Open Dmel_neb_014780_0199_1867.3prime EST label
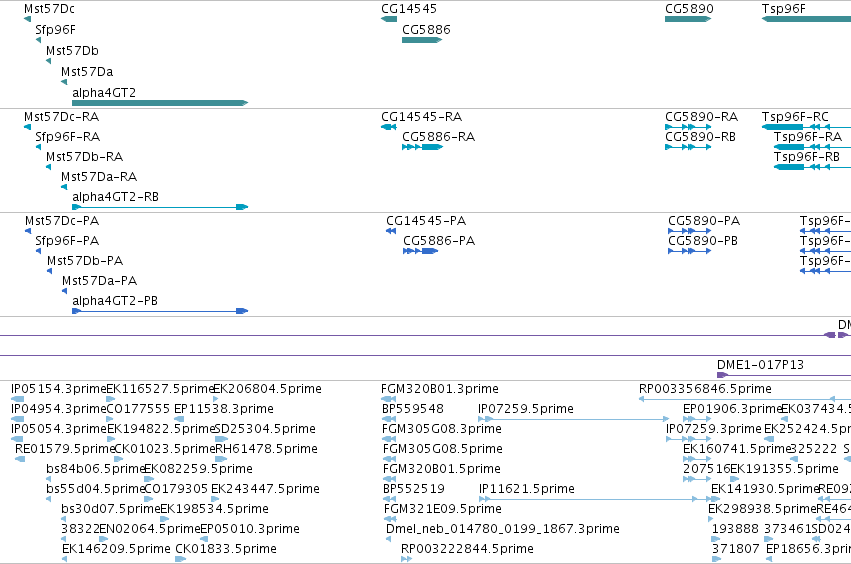The image size is (851, 564). click(x=503, y=529)
